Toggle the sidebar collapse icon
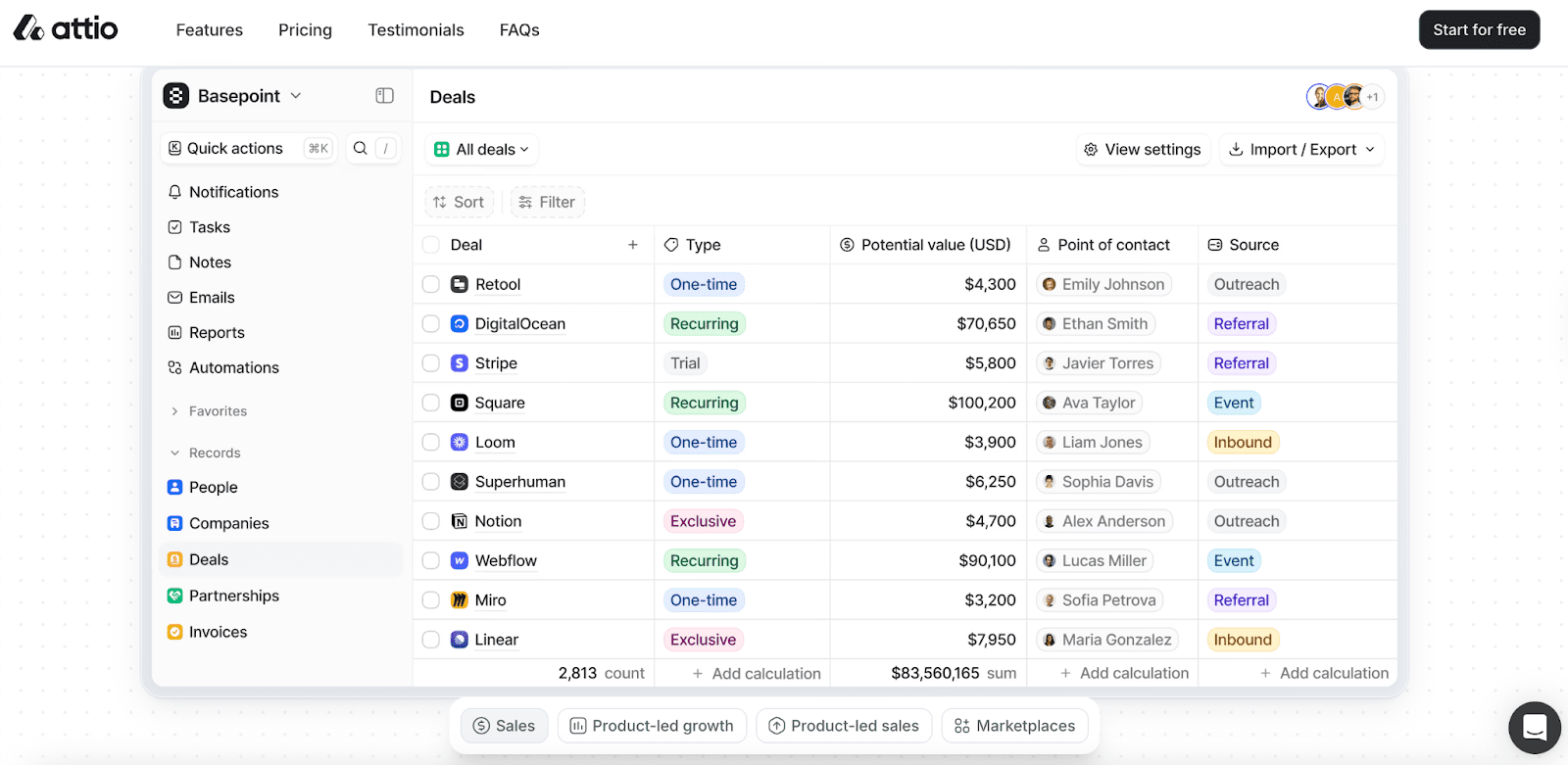This screenshot has width=1568, height=765. tap(384, 96)
